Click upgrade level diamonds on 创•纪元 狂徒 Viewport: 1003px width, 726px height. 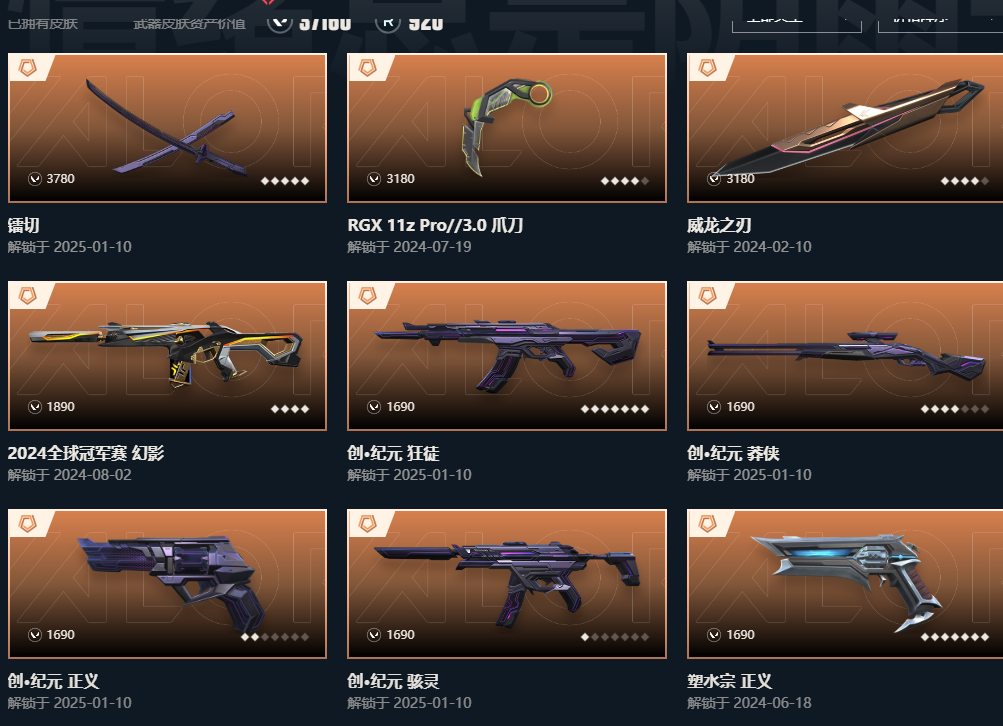(615, 409)
